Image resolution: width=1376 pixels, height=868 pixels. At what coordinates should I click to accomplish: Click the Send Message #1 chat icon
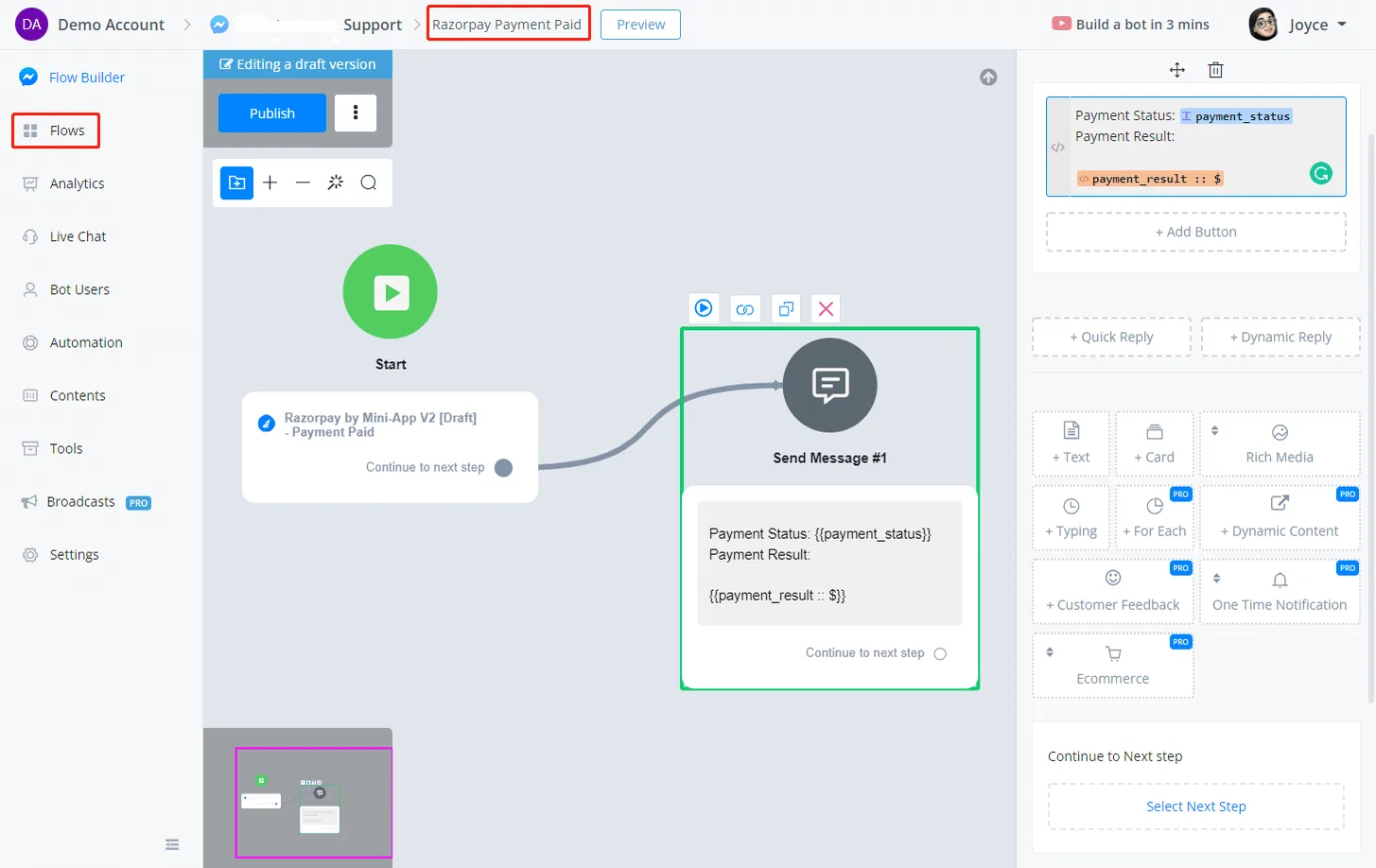(830, 385)
